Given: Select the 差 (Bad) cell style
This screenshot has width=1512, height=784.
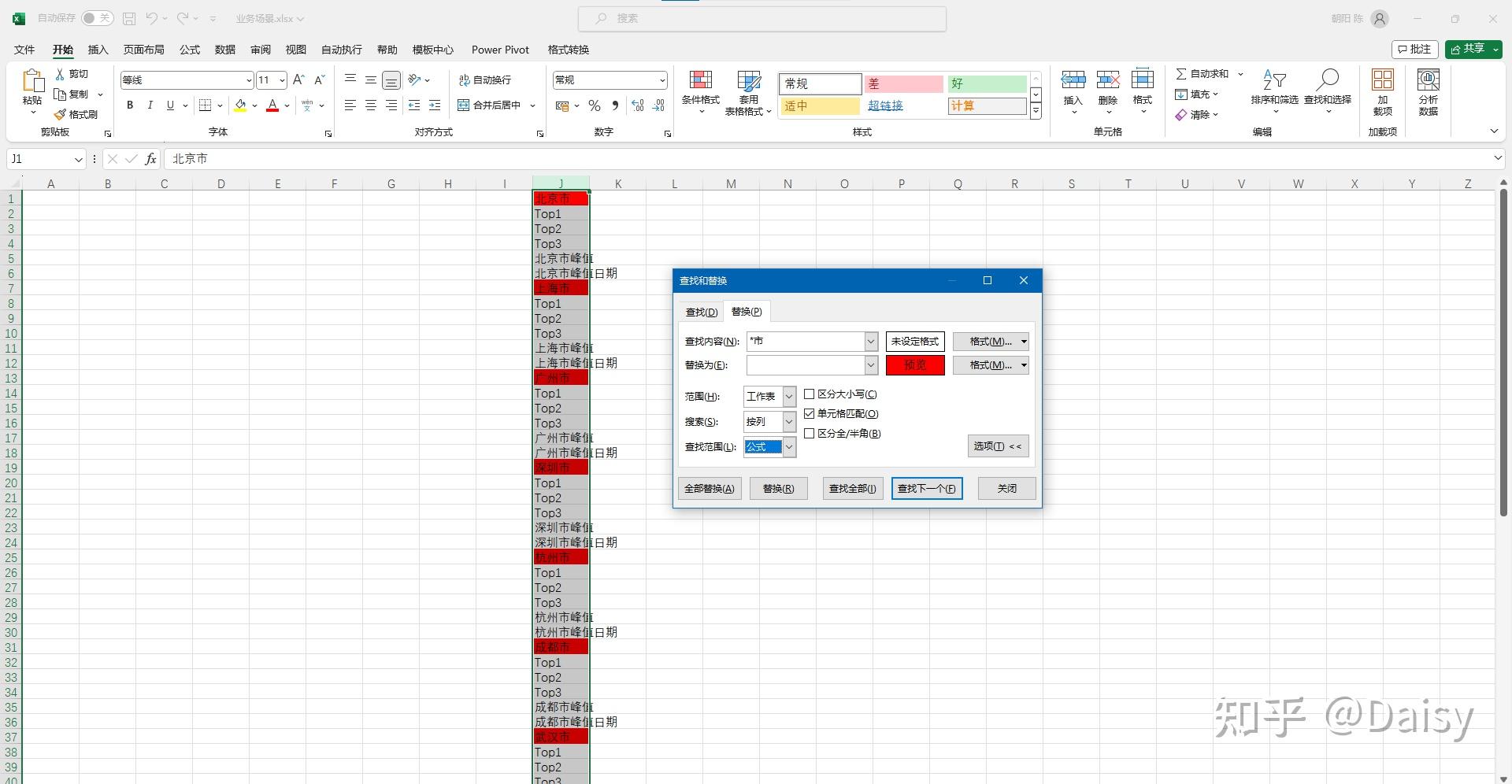Looking at the screenshot, I should tap(903, 83).
